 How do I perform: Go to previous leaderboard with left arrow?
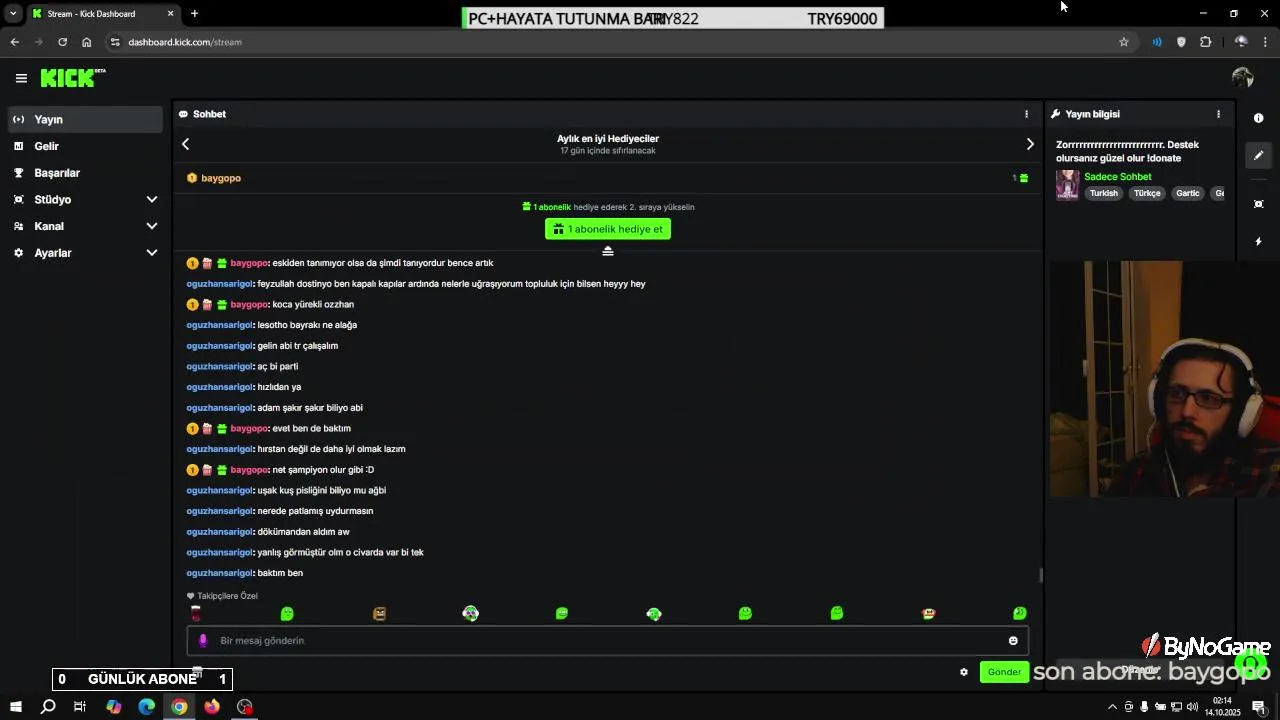(x=185, y=144)
